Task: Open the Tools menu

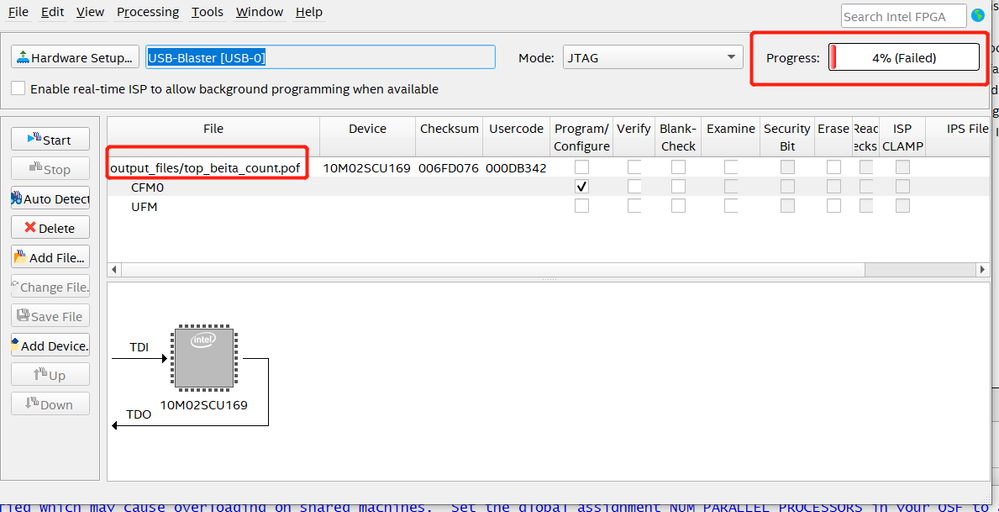Action: click(208, 12)
